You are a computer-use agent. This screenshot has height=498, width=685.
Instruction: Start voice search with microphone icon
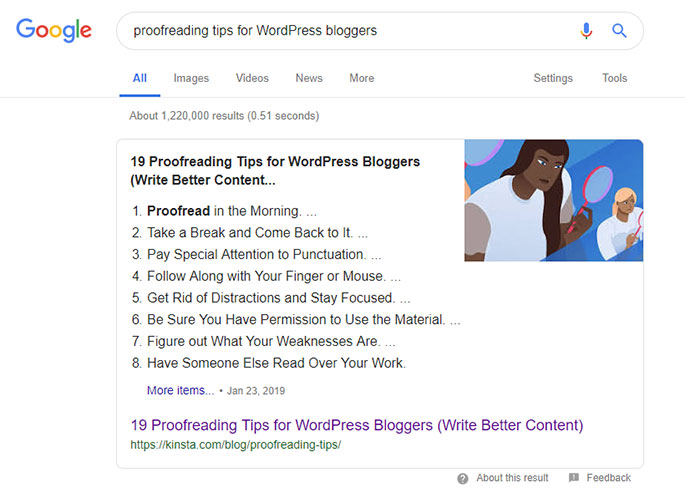[x=586, y=31]
